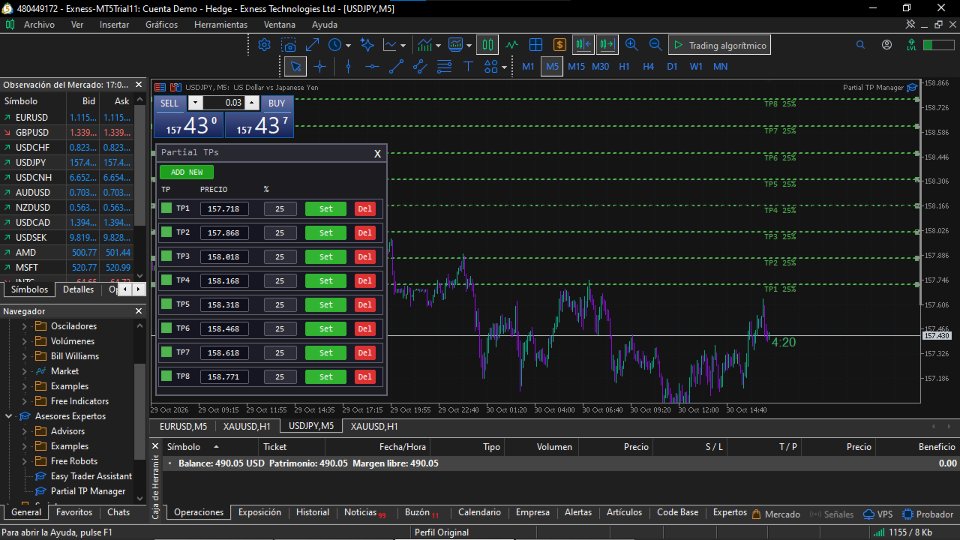Click Set button for TP3

326,257
